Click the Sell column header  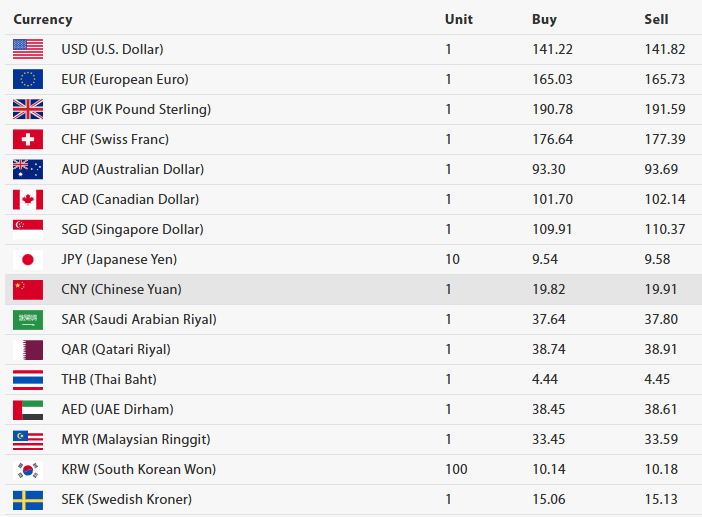click(x=656, y=19)
